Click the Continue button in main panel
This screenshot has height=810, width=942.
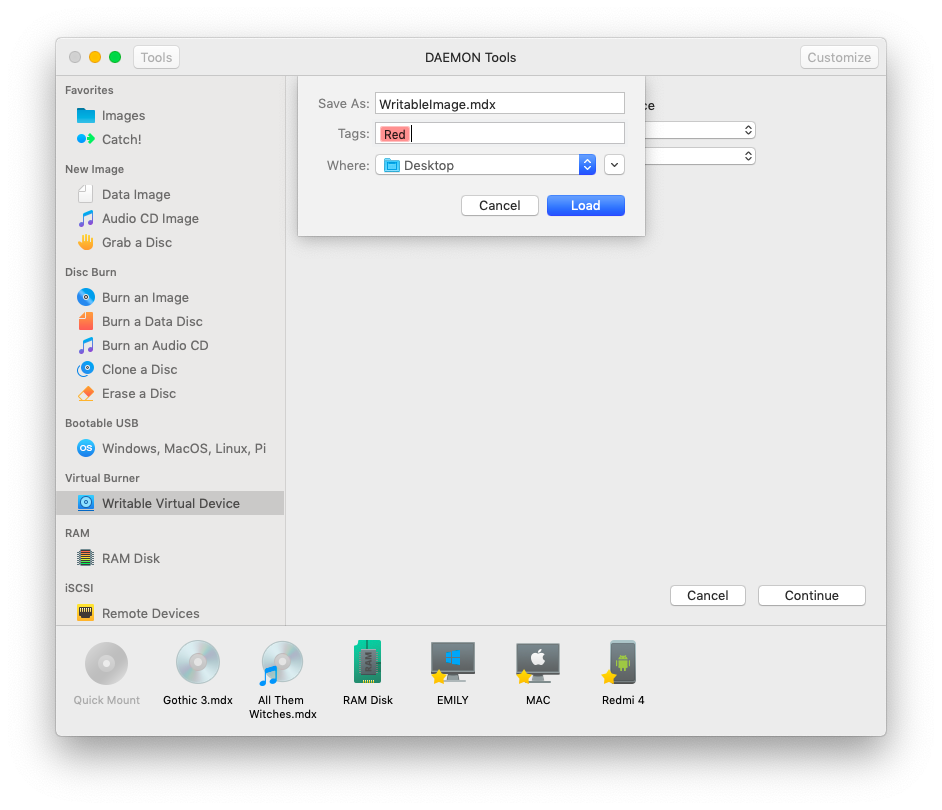pyautogui.click(x=812, y=595)
